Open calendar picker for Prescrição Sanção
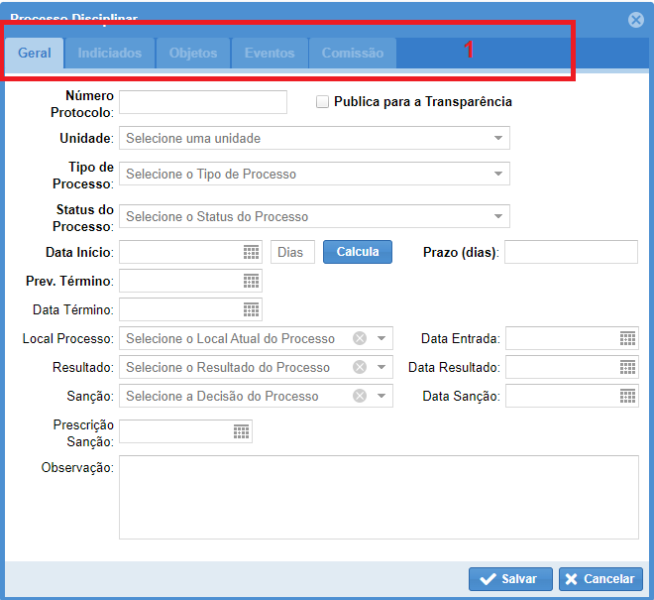Image resolution: width=654 pixels, height=600 pixels. pyautogui.click(x=241, y=431)
